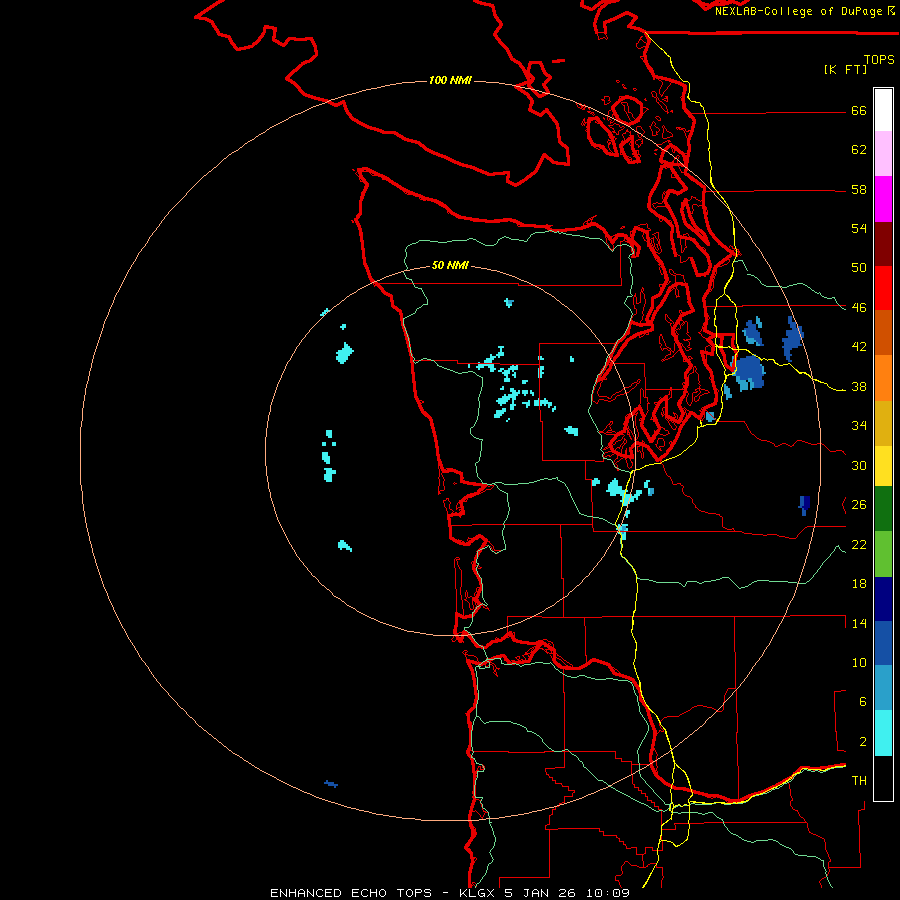Click the magenta 58 kft swatch
900x900 pixels.
coord(883,199)
